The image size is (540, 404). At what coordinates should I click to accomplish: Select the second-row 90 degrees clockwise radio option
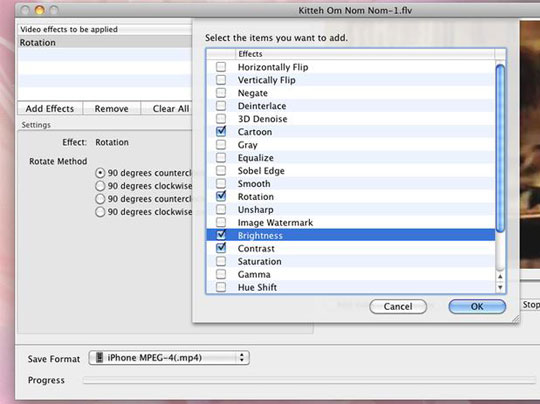(x=100, y=186)
